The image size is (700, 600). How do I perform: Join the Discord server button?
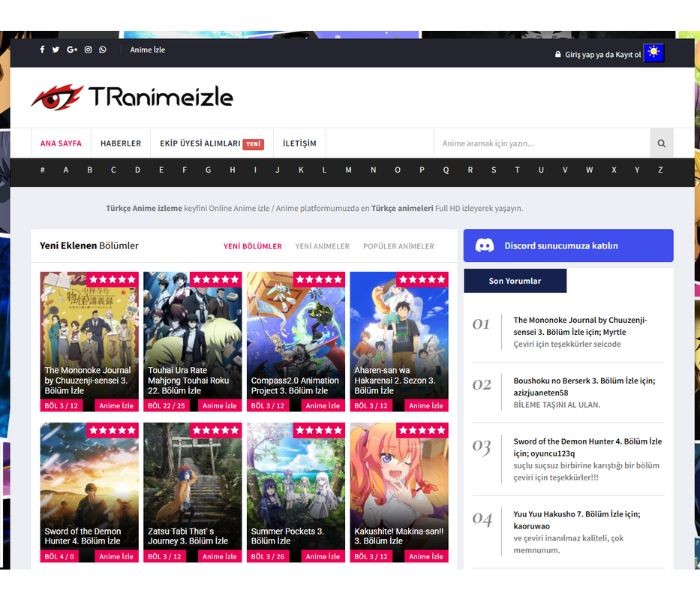coord(567,246)
